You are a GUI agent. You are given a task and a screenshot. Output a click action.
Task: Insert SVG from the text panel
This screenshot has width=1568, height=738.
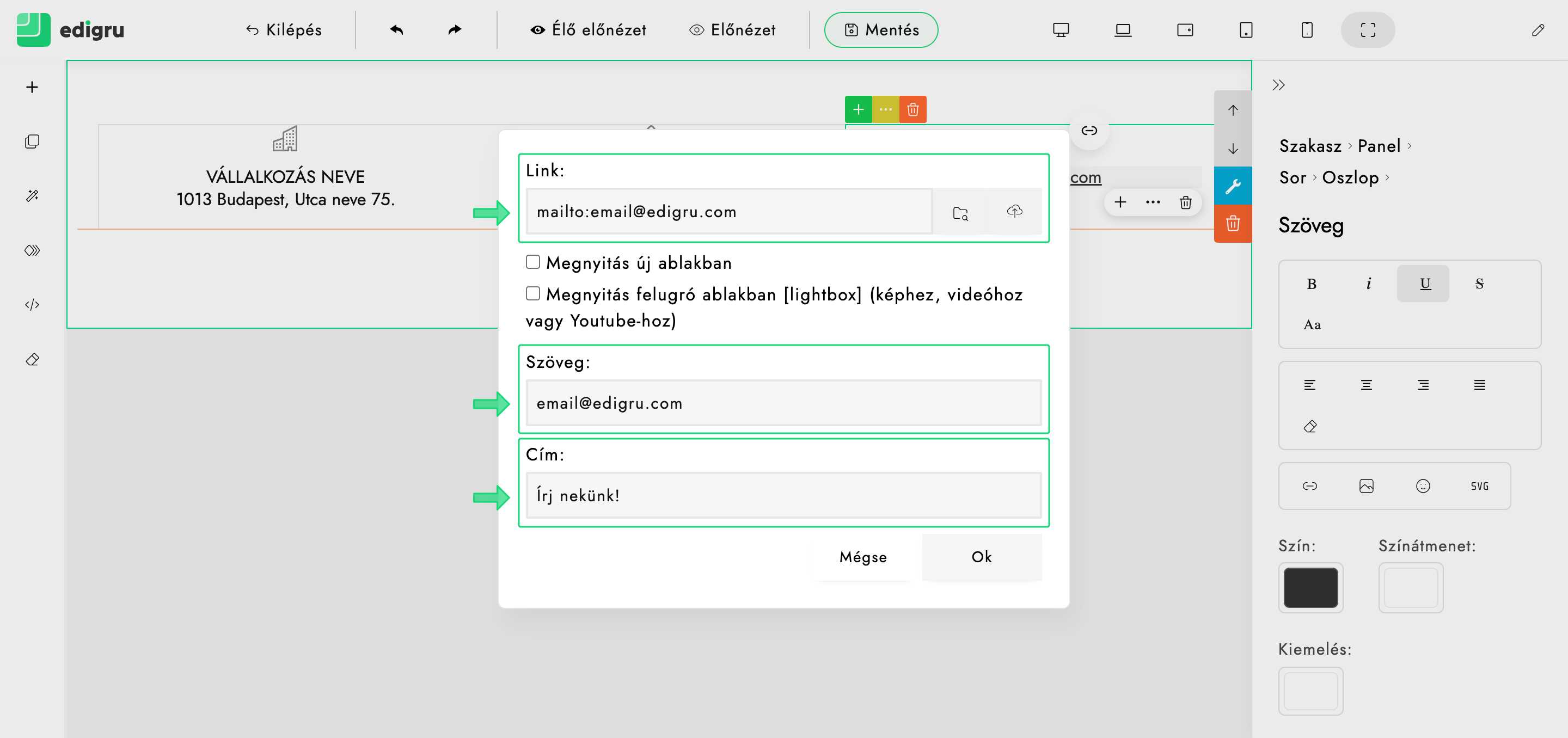pyautogui.click(x=1479, y=485)
